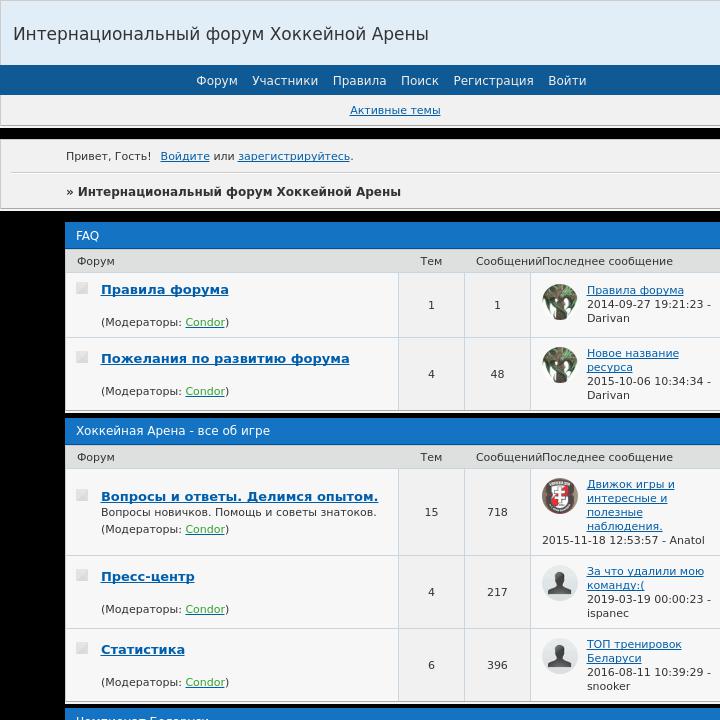The width and height of the screenshot is (720, 720).
Task: Click the message count 48
Action: pyautogui.click(x=497, y=374)
